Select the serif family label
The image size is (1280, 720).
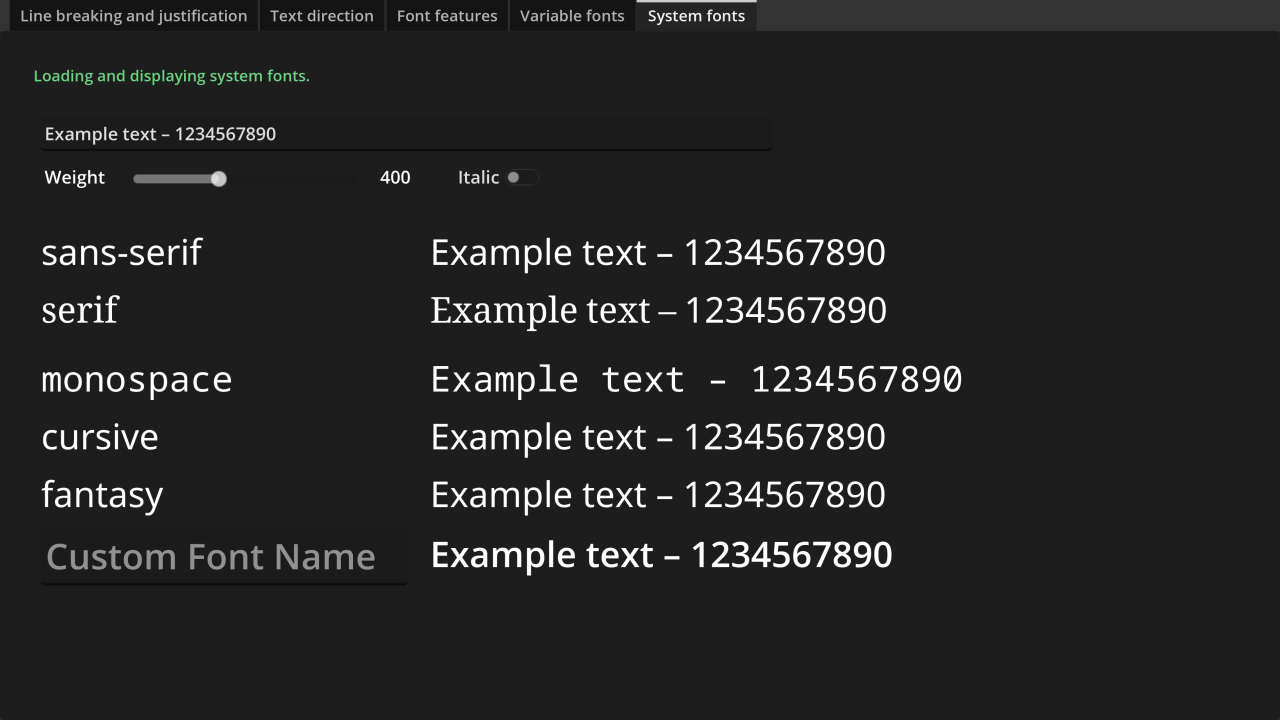pyautogui.click(x=80, y=310)
